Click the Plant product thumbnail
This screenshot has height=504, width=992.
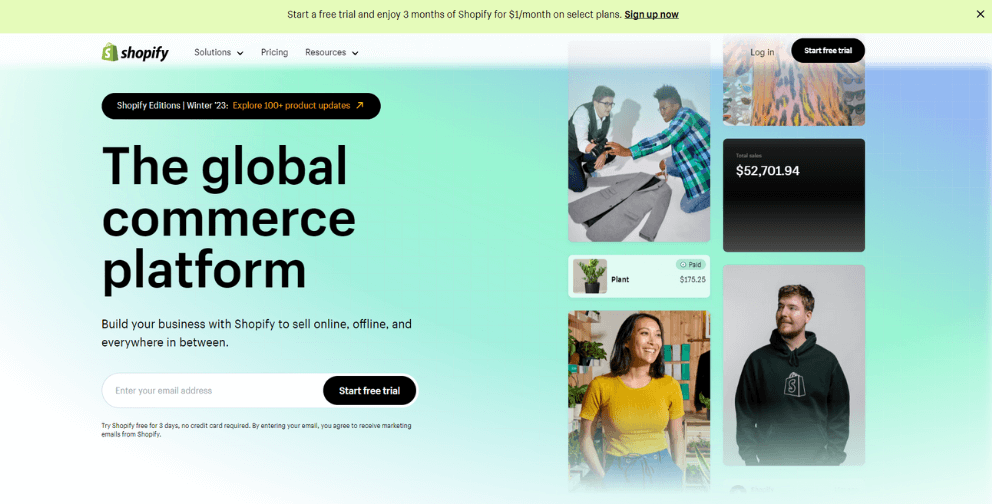point(590,276)
